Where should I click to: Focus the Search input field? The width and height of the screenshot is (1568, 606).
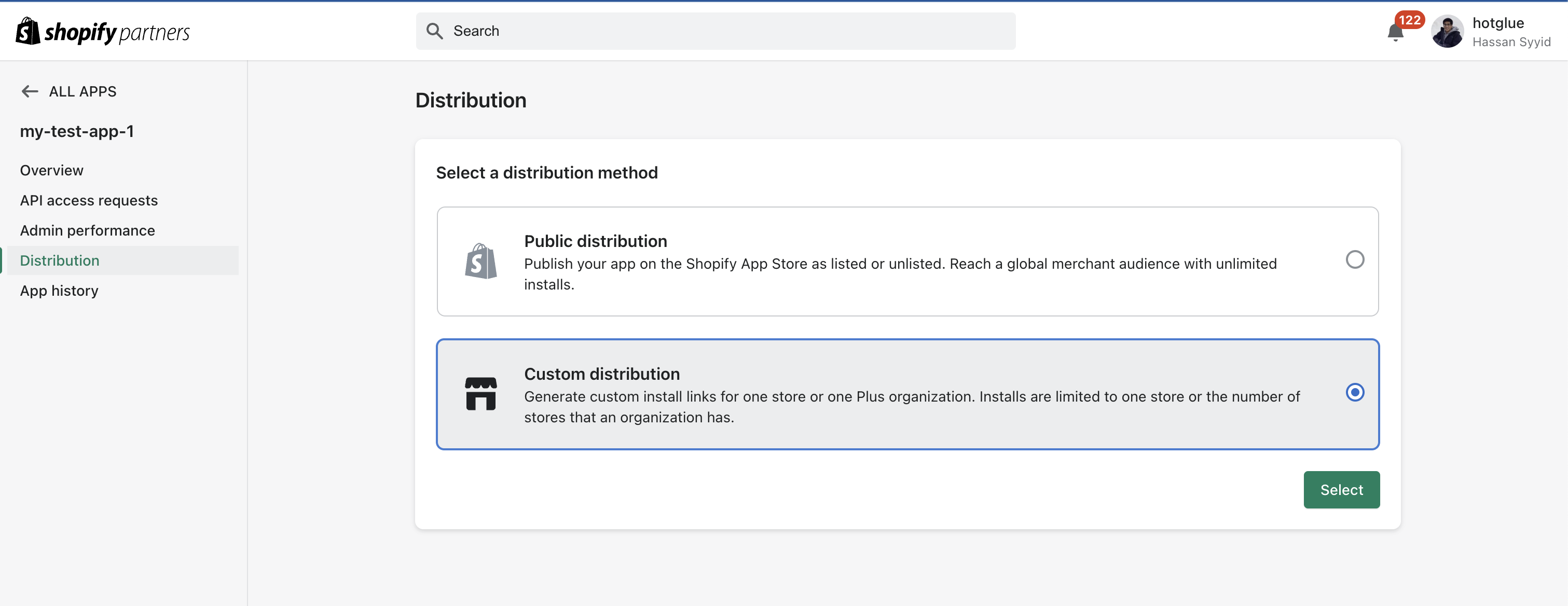[x=724, y=31]
